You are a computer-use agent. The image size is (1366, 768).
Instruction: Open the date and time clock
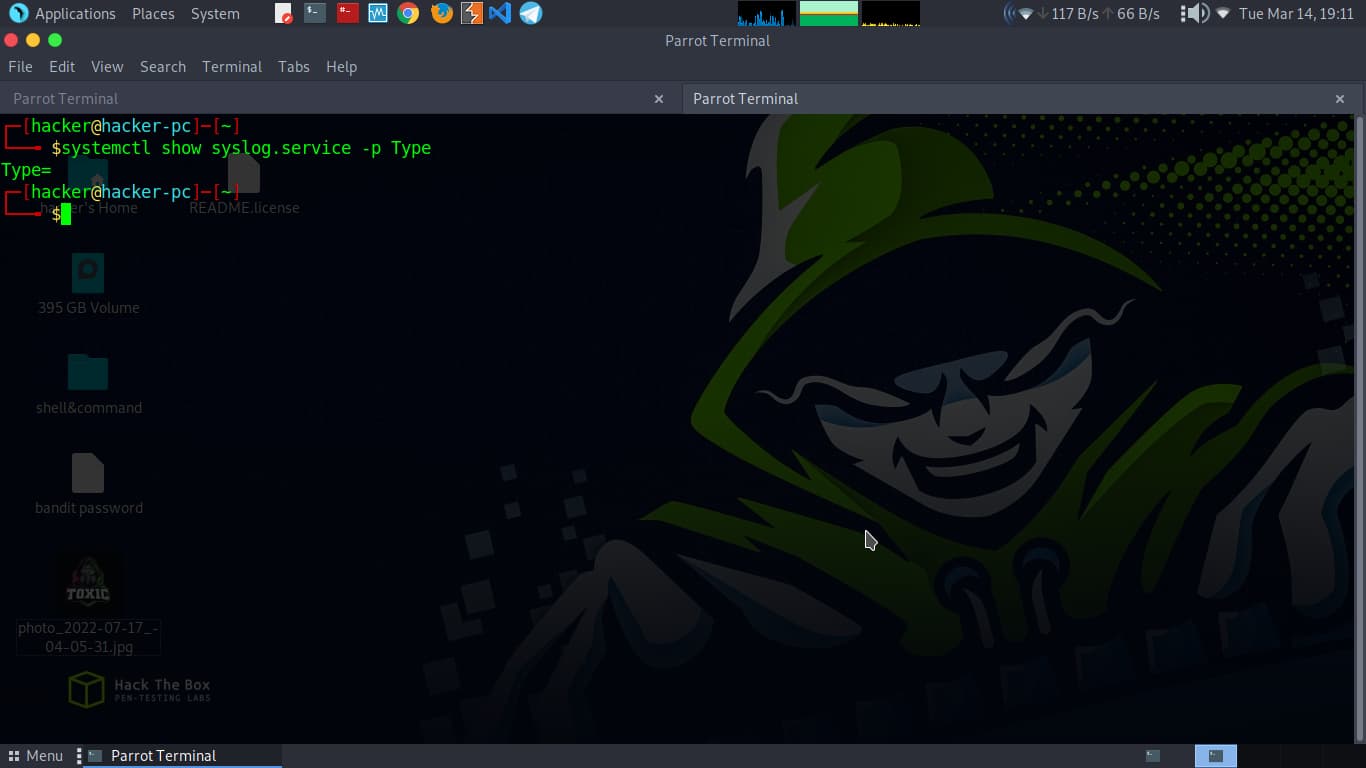coord(1296,14)
